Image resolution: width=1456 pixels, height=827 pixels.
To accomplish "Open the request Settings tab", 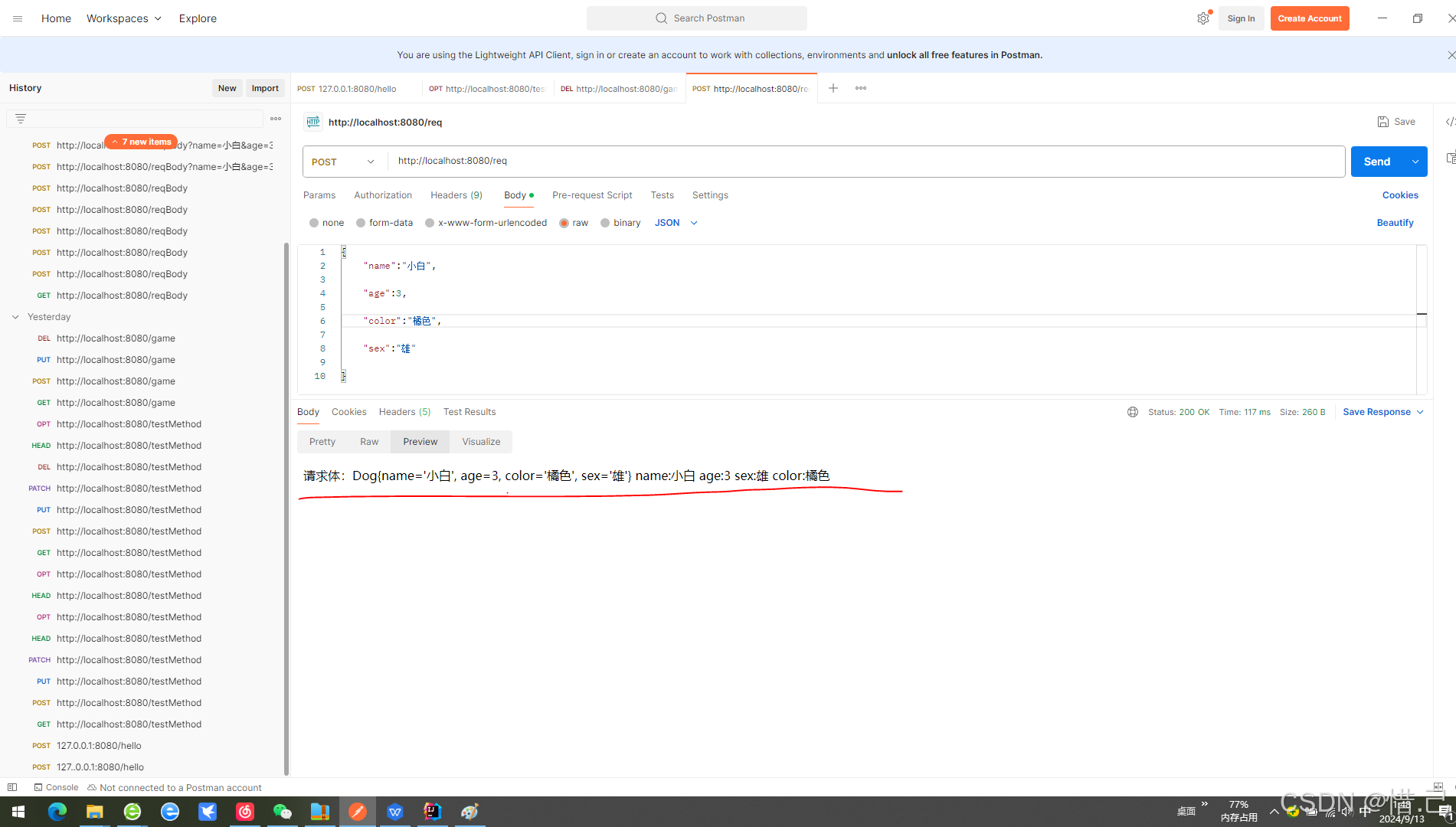I will coord(710,195).
